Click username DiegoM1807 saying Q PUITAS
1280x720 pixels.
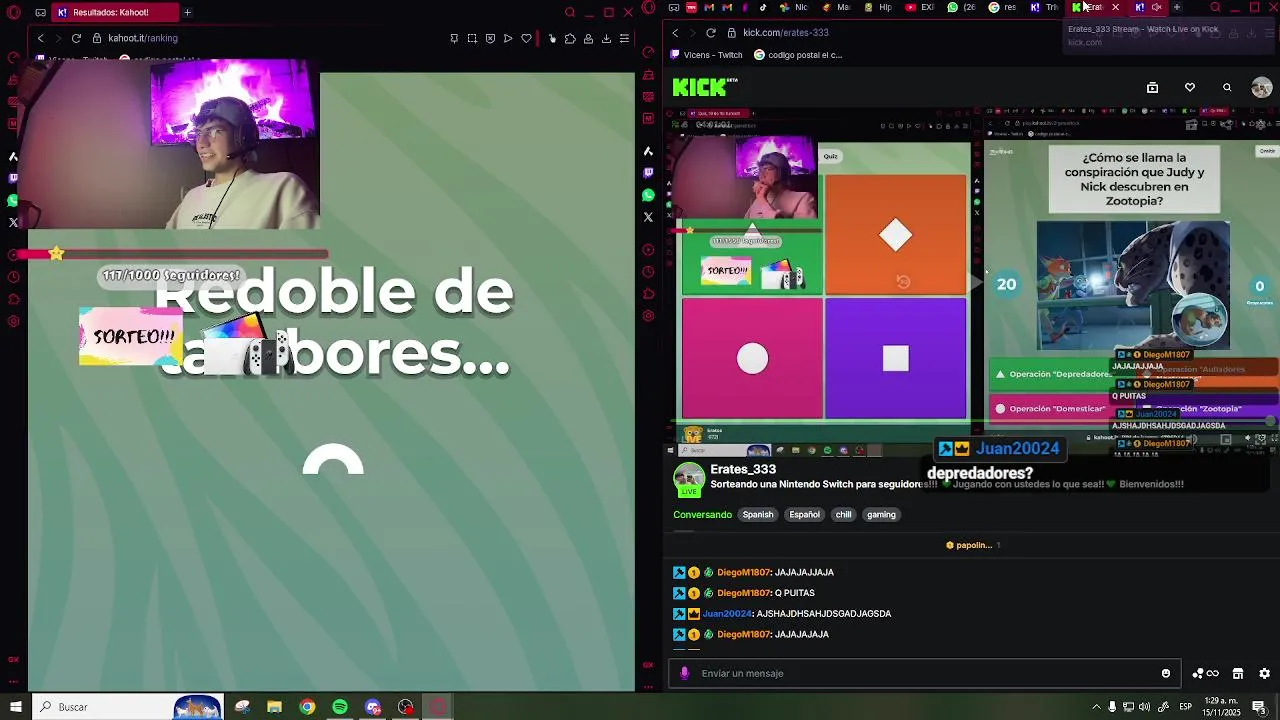coord(743,593)
